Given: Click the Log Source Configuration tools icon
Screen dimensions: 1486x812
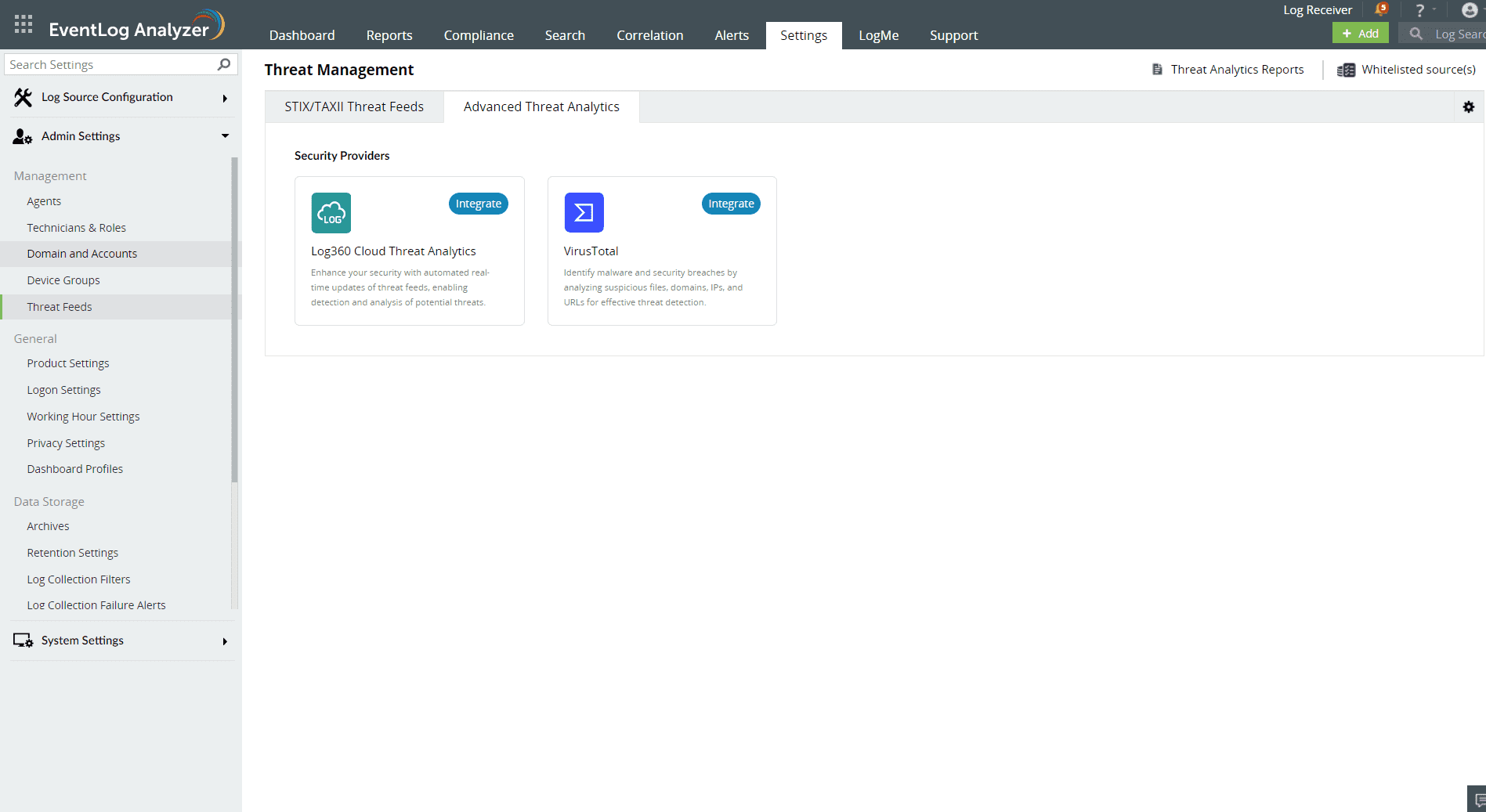Looking at the screenshot, I should (22, 96).
